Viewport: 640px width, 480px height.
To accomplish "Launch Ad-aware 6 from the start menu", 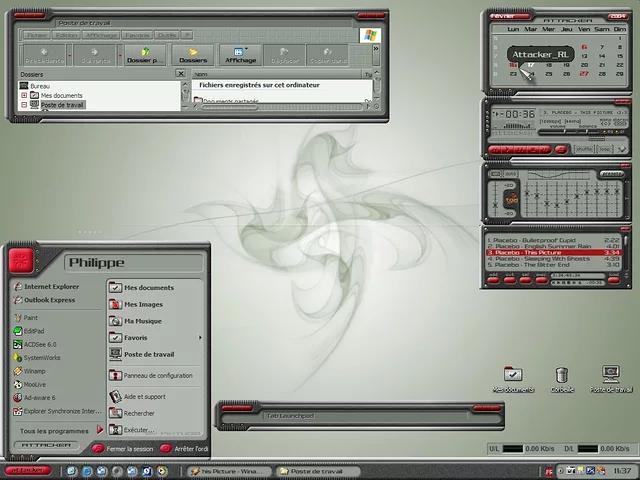I will (x=40, y=396).
